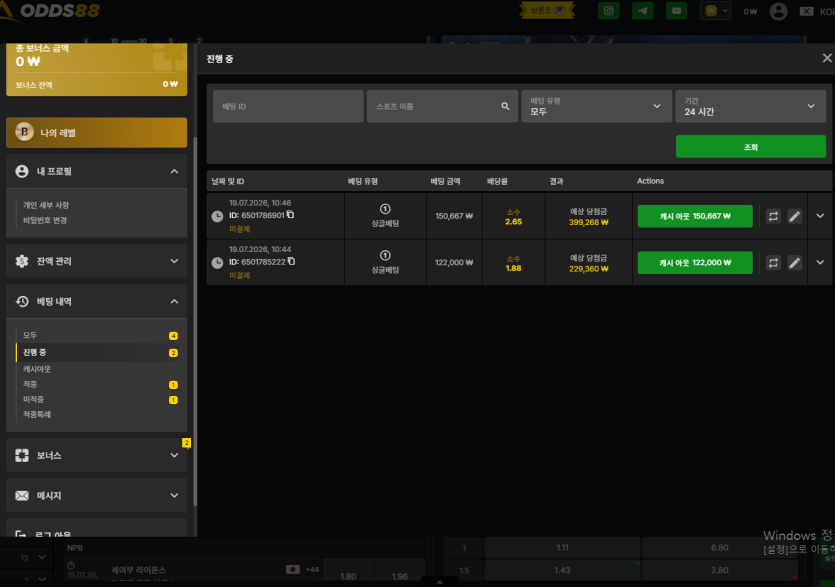Screen dimensions: 835x587
Task: Open the 베팅 유형 dropdown set to 모두
Action: tap(596, 106)
